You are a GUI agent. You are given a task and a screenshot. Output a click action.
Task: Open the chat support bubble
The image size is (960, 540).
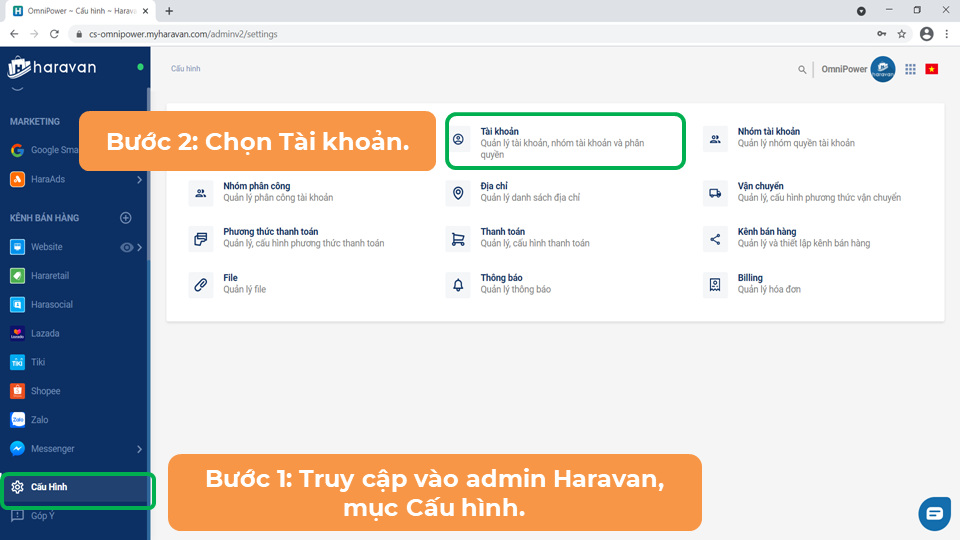[934, 513]
